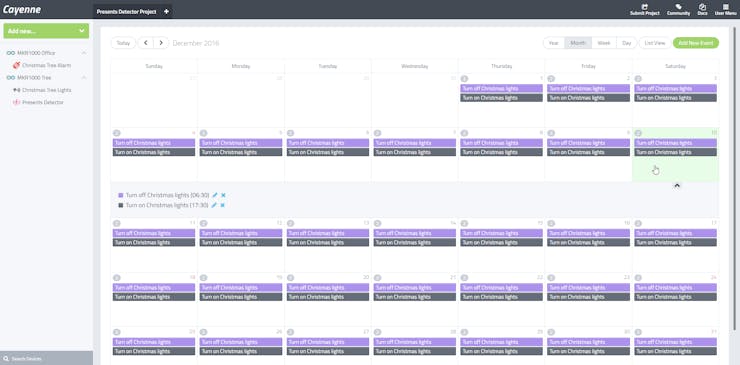Click the event count badge on December 3
This screenshot has height=365, width=740.
pyautogui.click(x=638, y=79)
